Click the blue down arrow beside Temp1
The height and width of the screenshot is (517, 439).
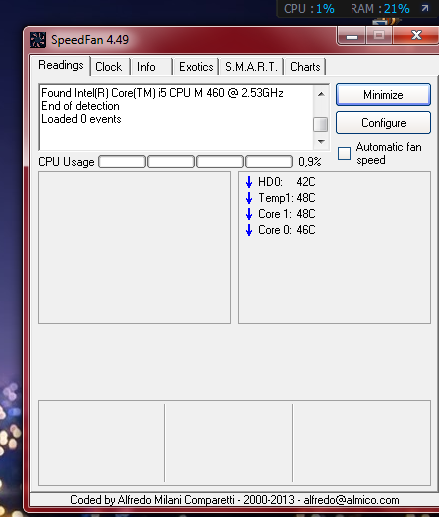pyautogui.click(x=249, y=198)
